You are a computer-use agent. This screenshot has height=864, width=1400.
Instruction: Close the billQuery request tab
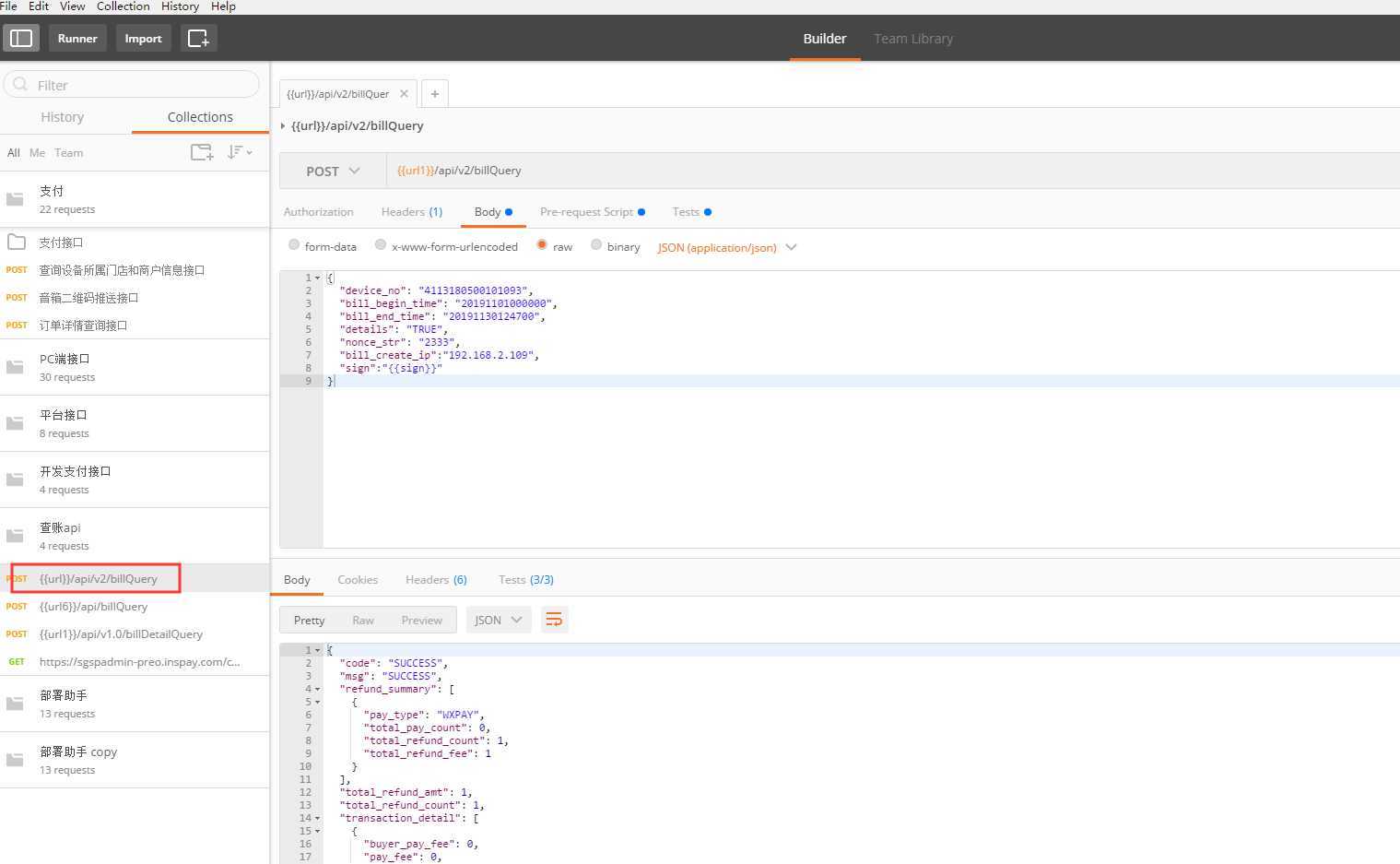tap(404, 93)
